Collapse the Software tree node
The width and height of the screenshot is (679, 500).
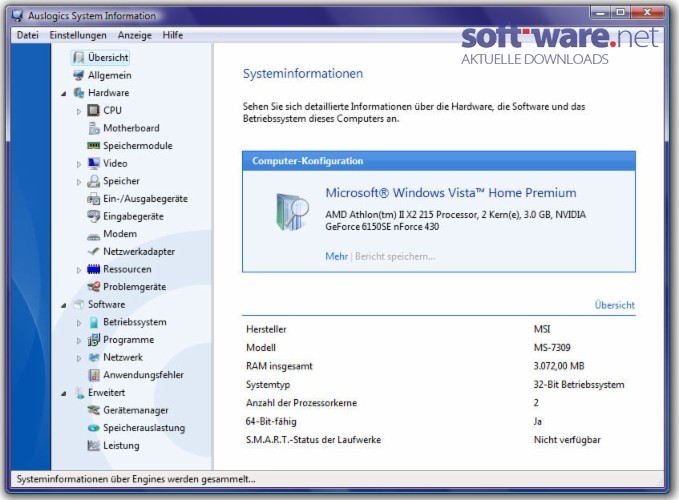tap(64, 305)
